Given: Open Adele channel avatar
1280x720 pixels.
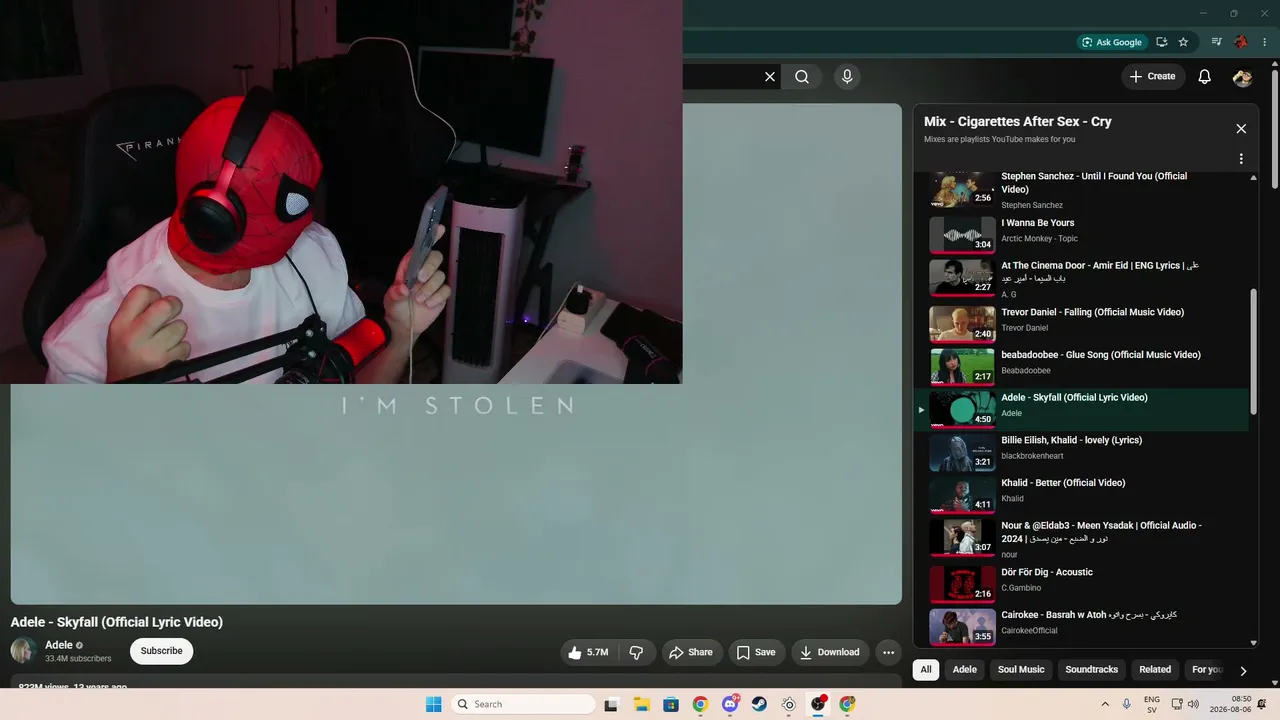Looking at the screenshot, I should click(x=23, y=651).
